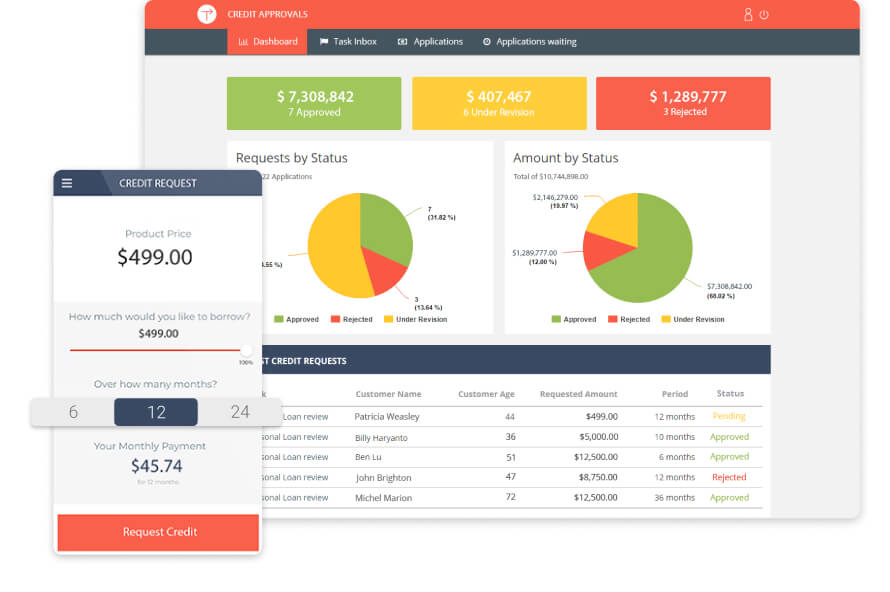The width and height of the screenshot is (890, 592).
Task: Switch to the Task Inbox tab
Action: (348, 42)
